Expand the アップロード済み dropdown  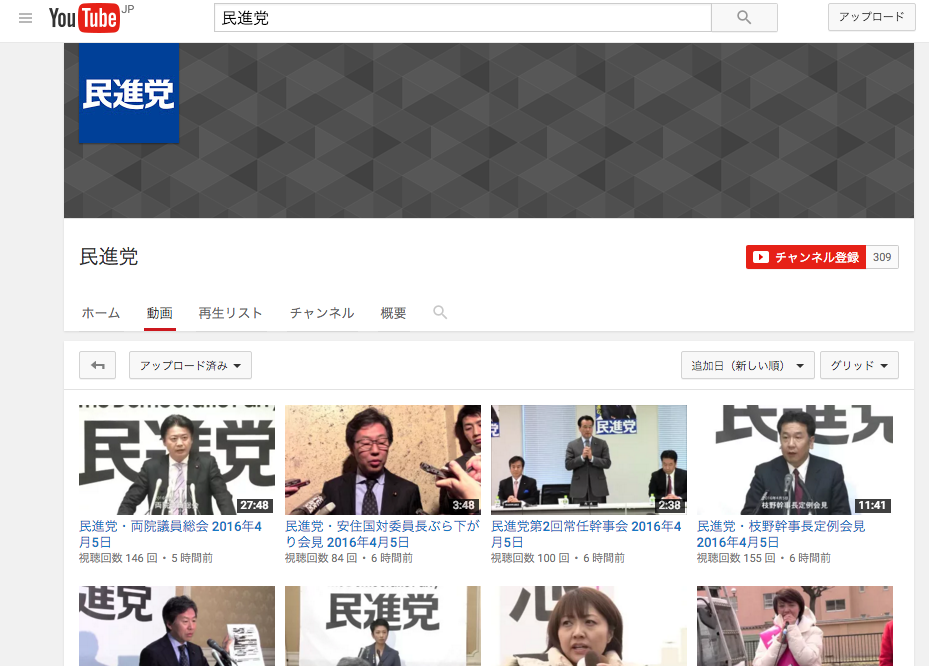[190, 366]
